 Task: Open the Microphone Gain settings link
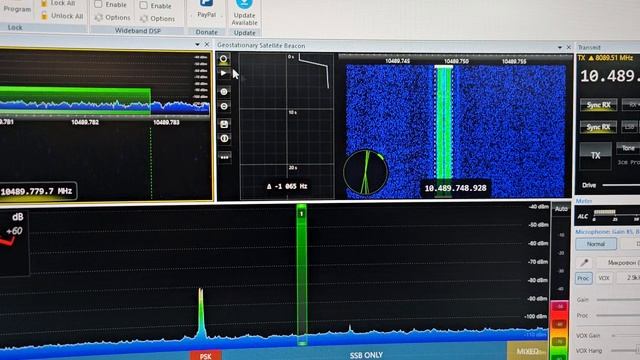(607, 231)
